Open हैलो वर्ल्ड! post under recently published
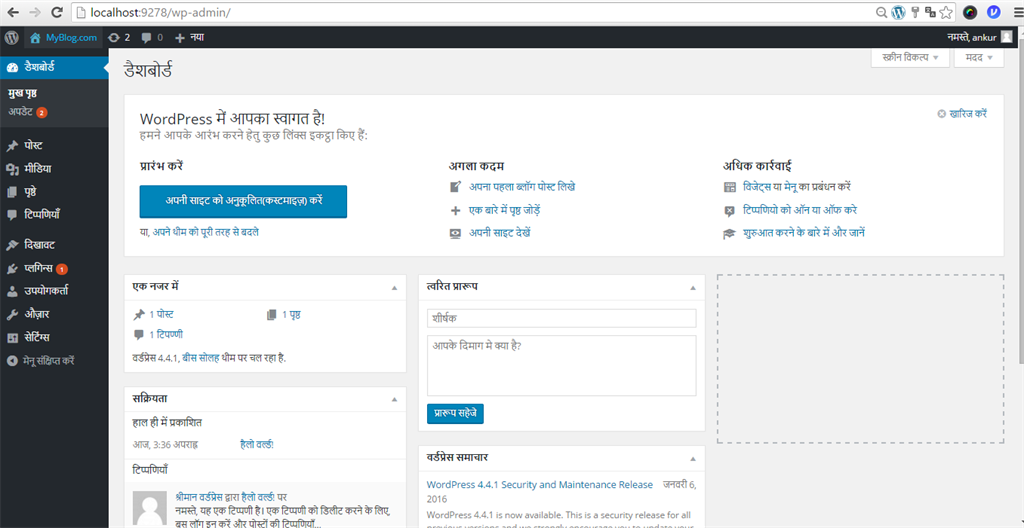This screenshot has height=528, width=1024. (257, 444)
